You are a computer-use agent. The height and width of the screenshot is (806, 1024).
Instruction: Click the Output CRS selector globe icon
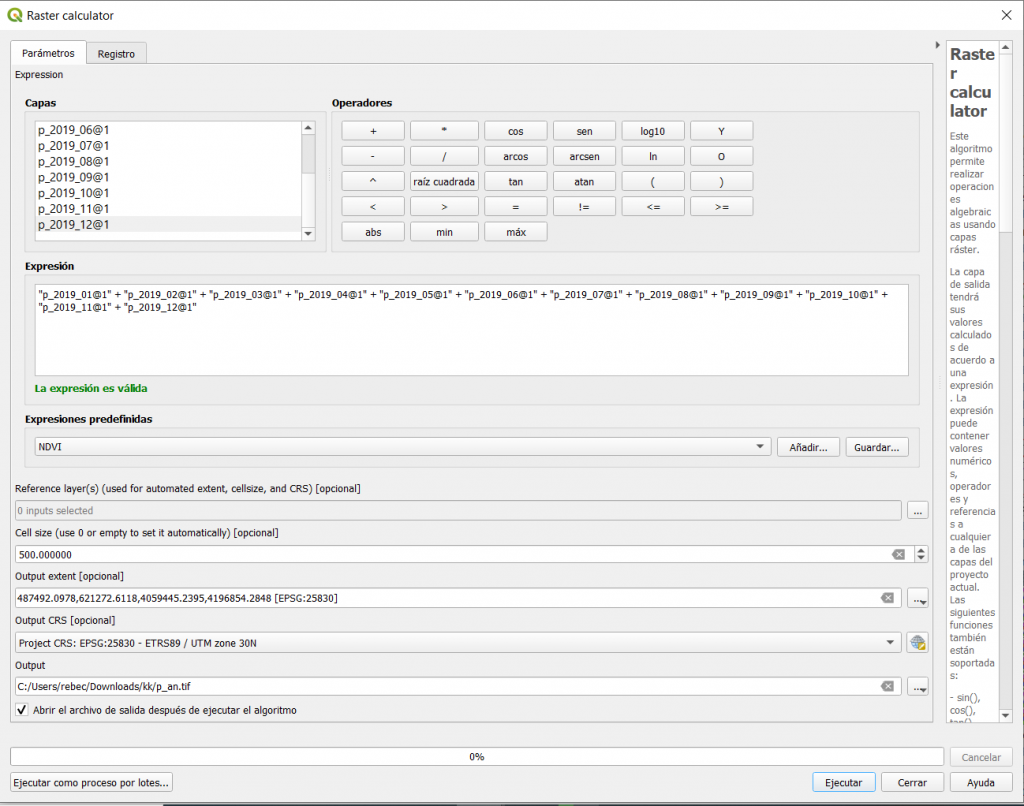pos(917,643)
